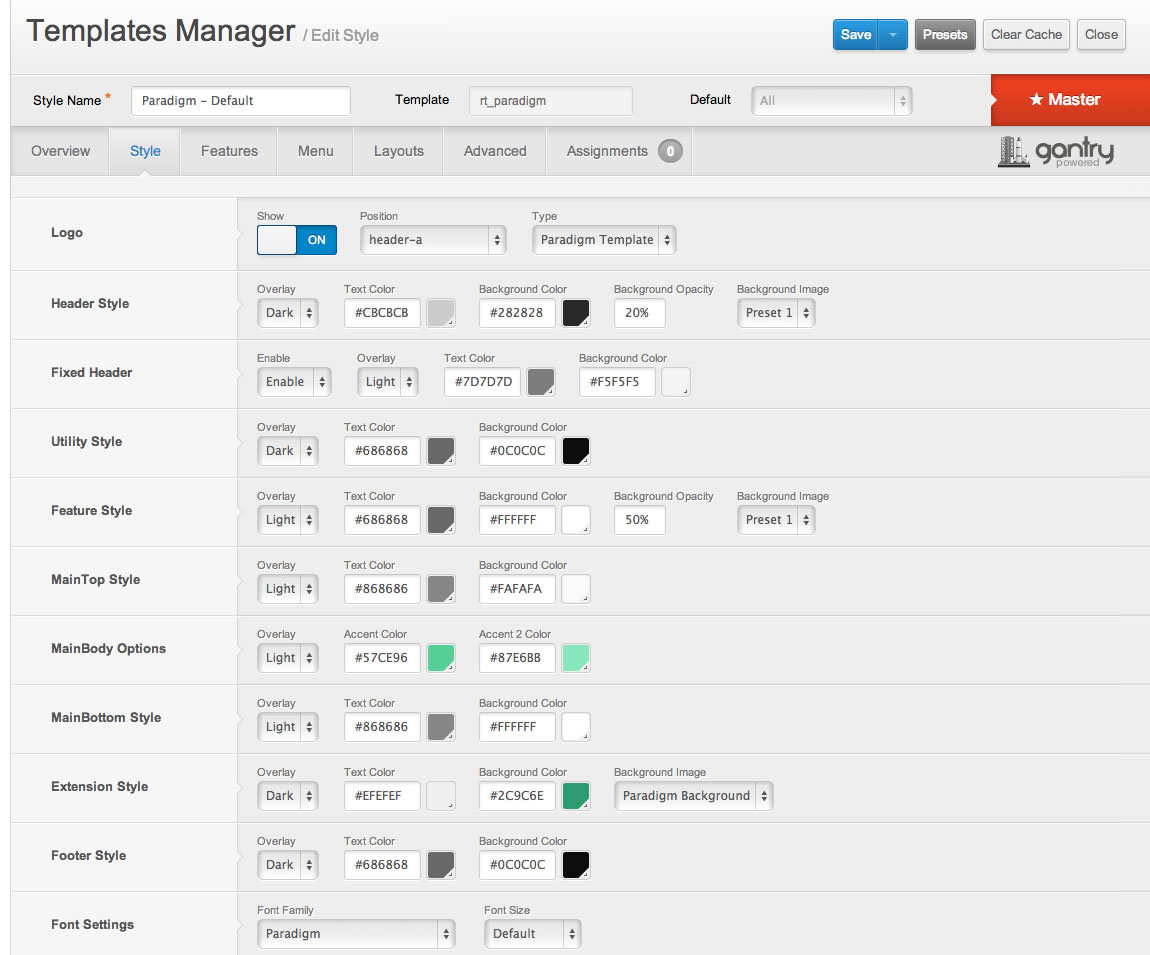The width and height of the screenshot is (1150, 955).
Task: Open the MainBody Options Overlay dropdown
Action: pyautogui.click(x=288, y=657)
